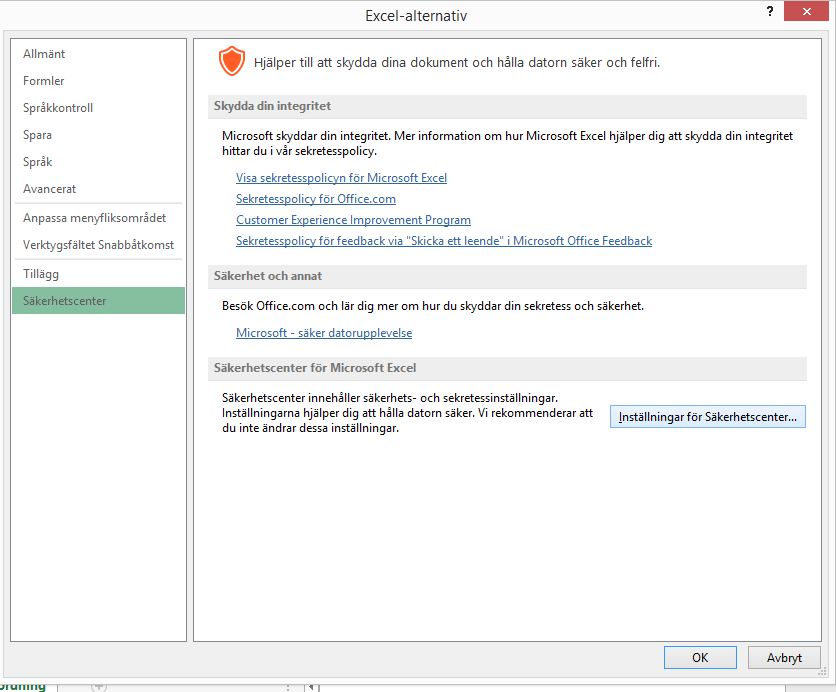Viewport: 836px width, 692px height.
Task: Open Customer Experience Improvement Program link
Action: [x=353, y=220]
